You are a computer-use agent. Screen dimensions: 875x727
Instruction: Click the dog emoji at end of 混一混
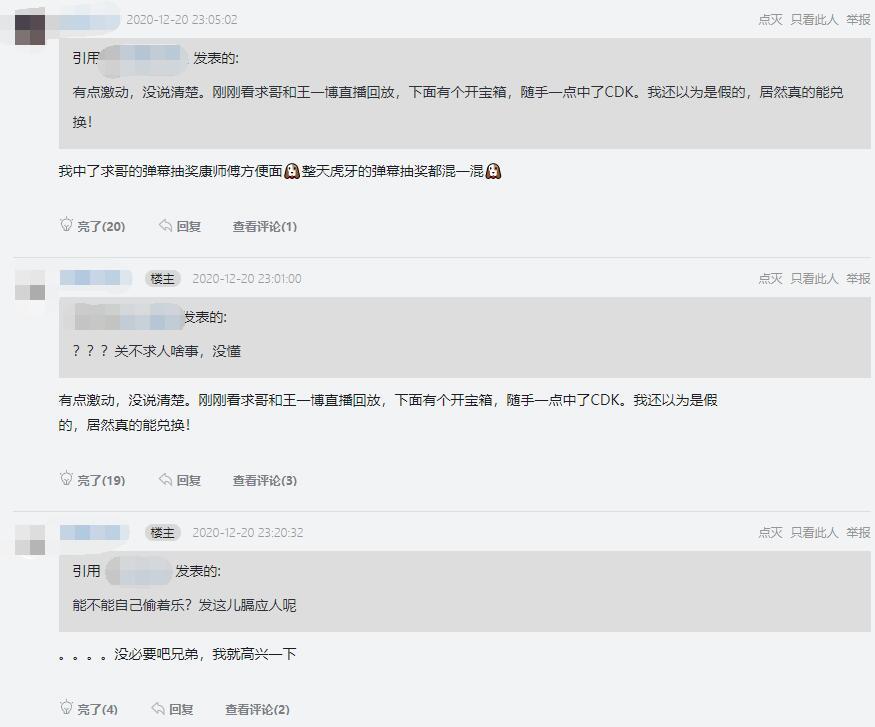pos(493,171)
